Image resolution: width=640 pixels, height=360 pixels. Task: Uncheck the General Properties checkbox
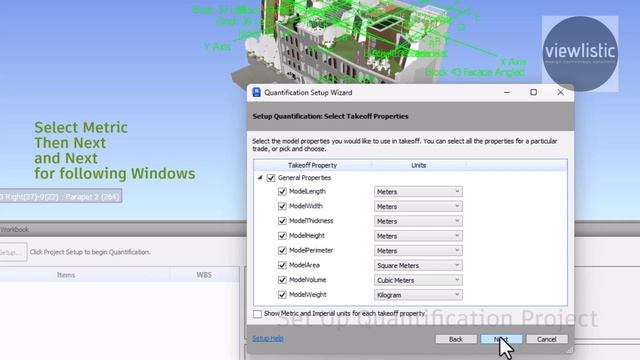(x=271, y=178)
